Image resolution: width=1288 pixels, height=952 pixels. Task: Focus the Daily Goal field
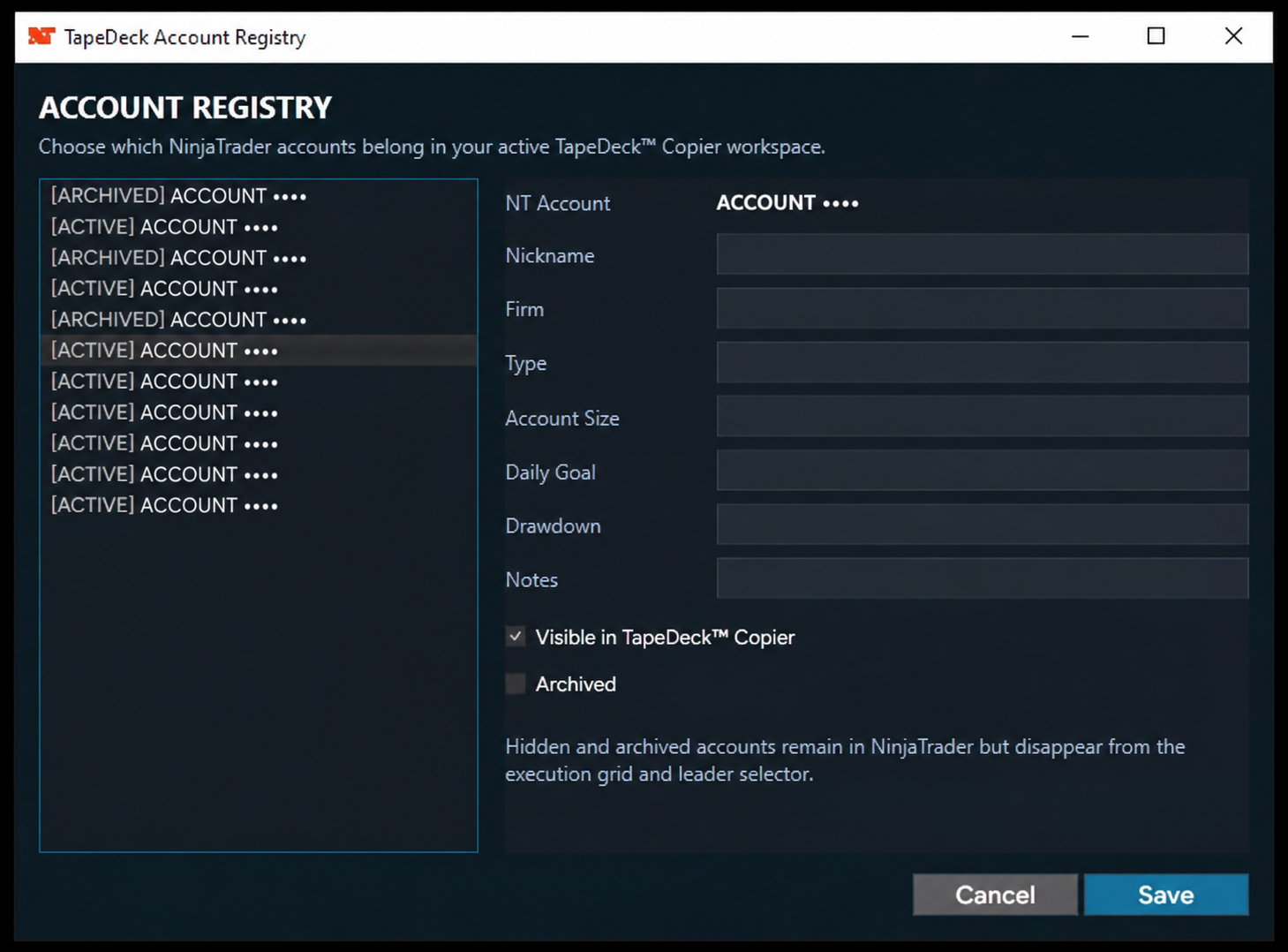click(982, 471)
